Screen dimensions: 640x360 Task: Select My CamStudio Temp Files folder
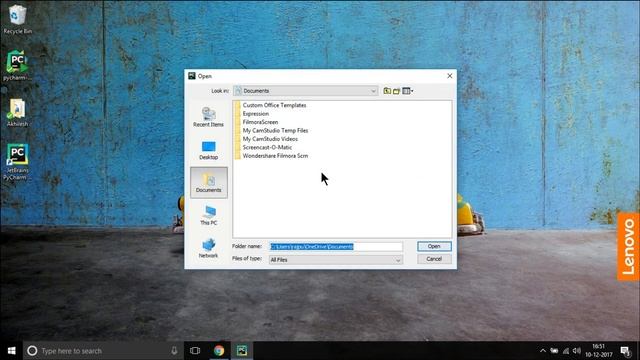coord(275,131)
